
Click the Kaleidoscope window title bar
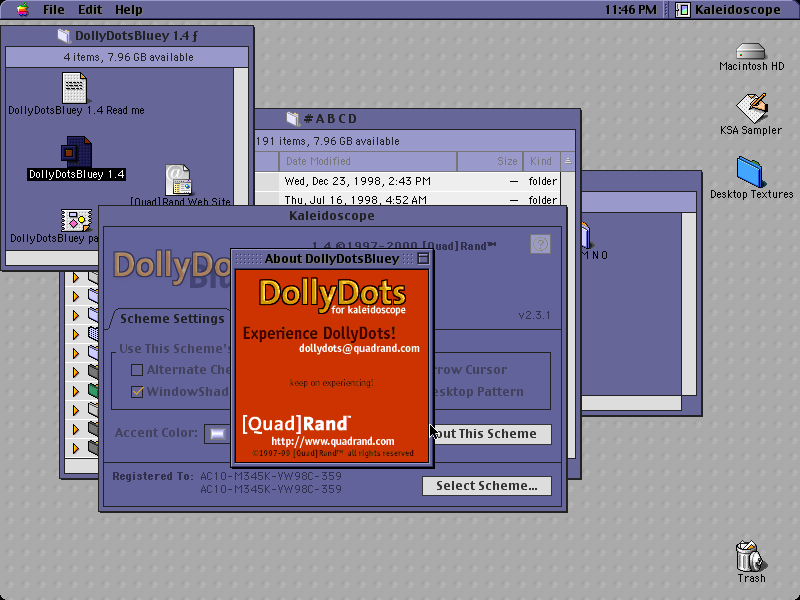(x=332, y=215)
